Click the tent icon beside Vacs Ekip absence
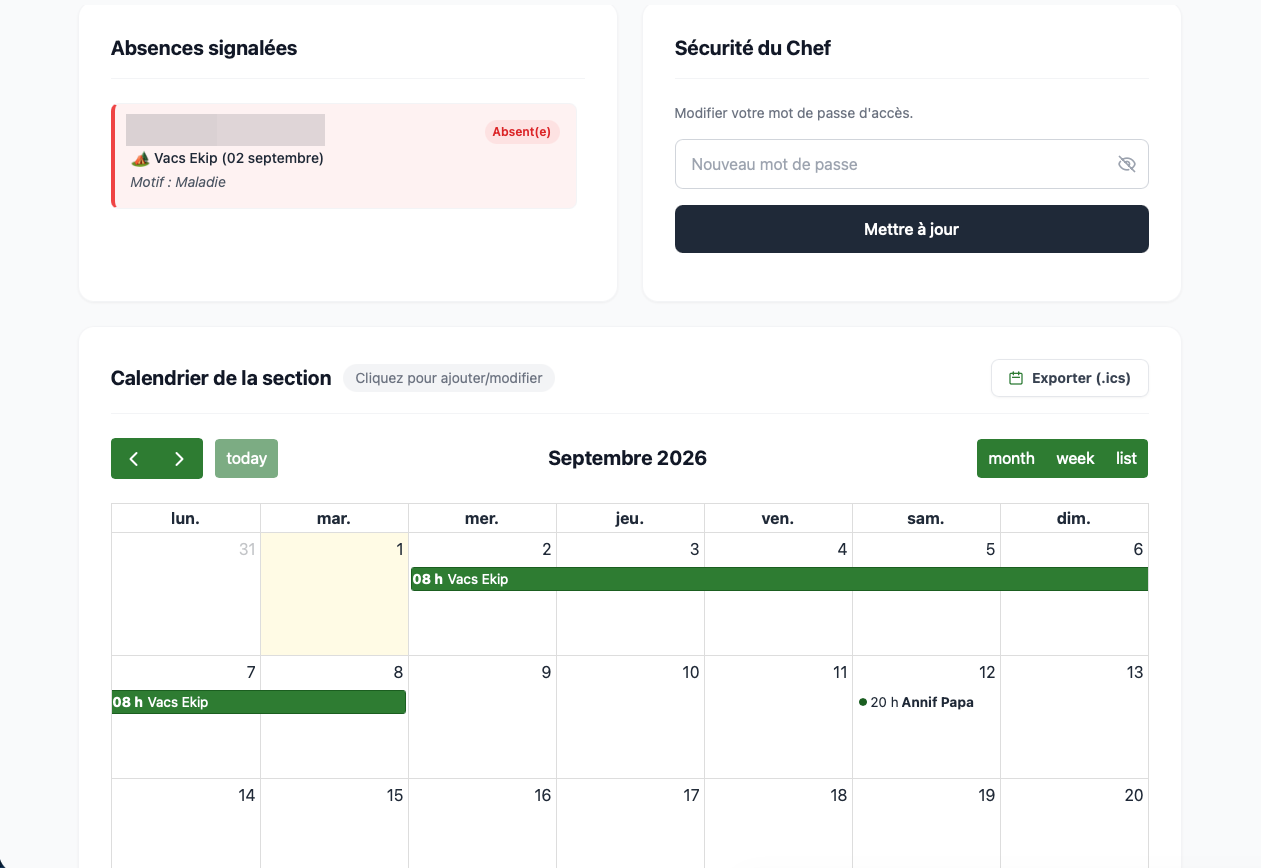 pos(140,158)
